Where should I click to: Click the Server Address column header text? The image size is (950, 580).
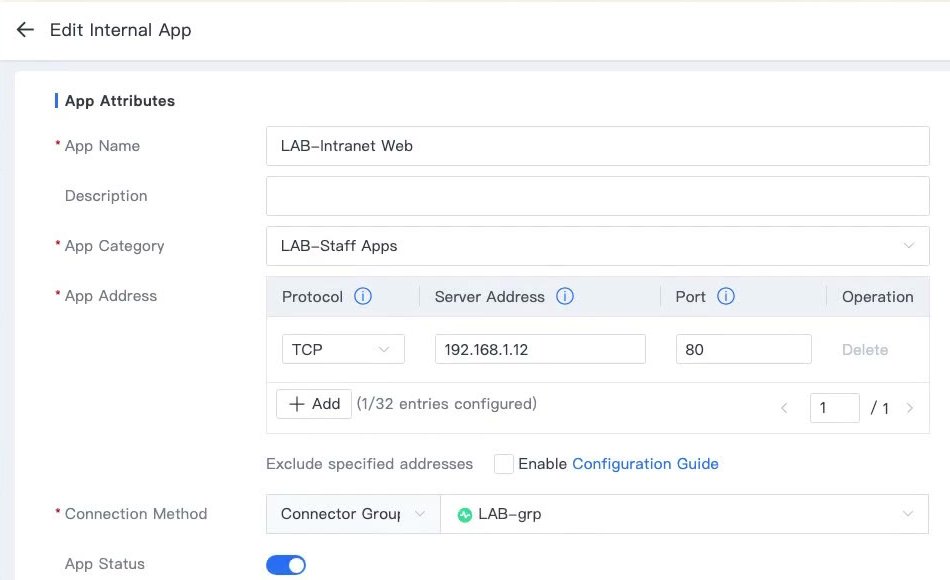coord(490,297)
